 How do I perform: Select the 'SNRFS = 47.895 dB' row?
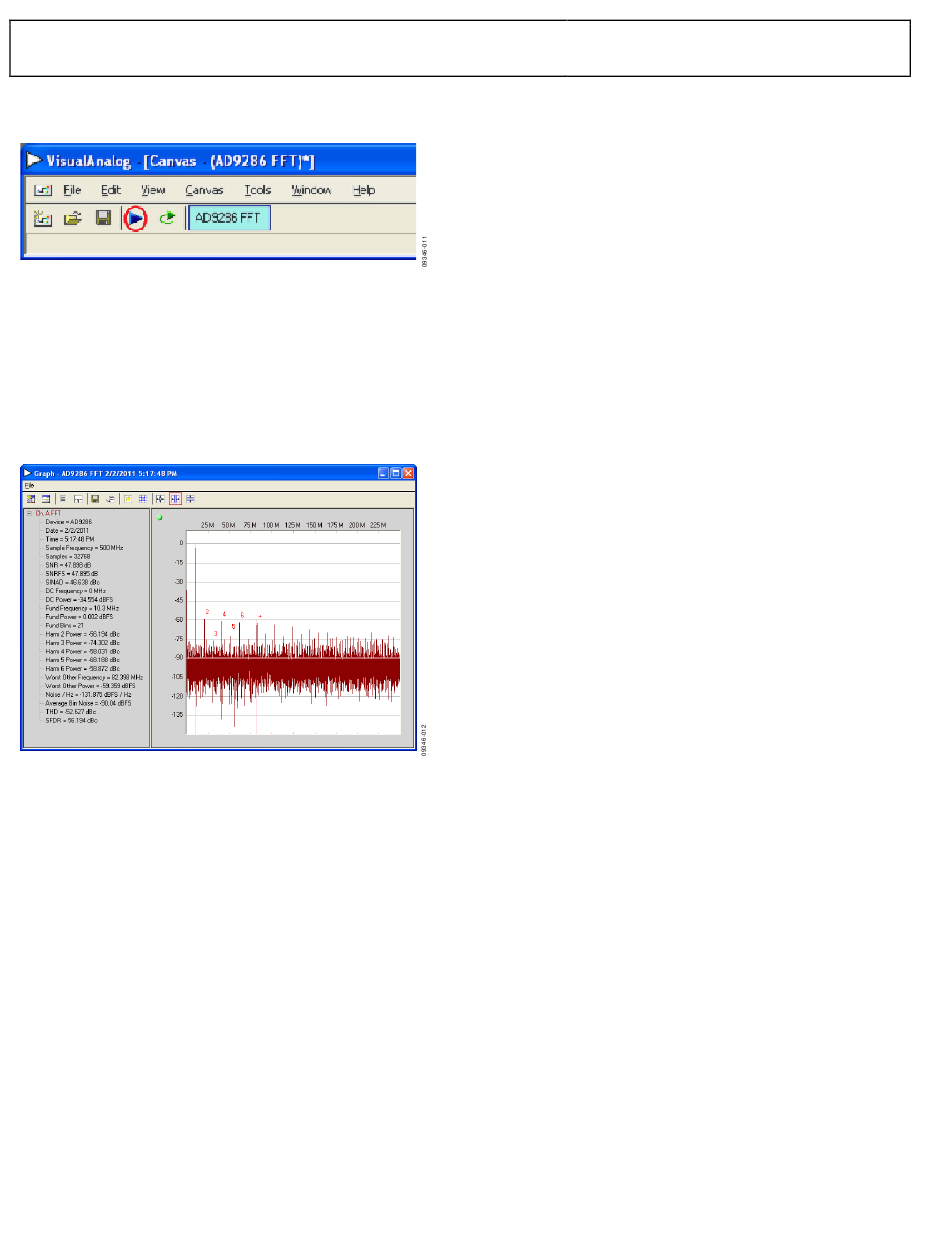tap(71, 573)
